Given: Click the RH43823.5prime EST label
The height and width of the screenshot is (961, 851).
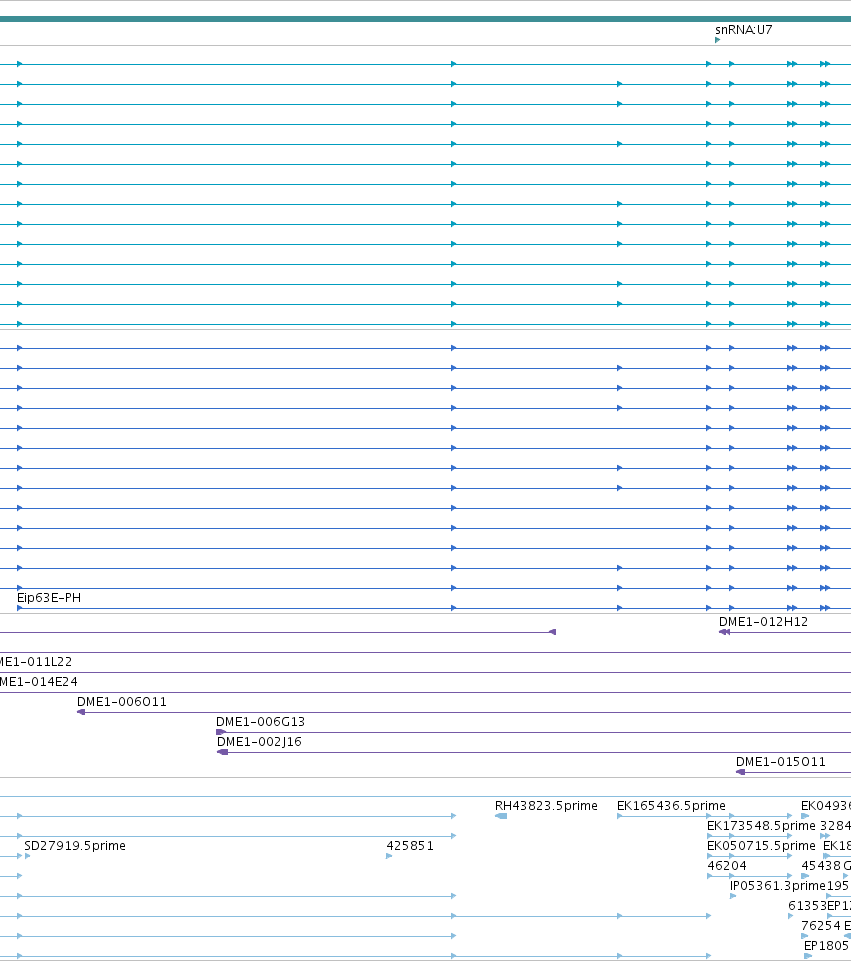Looking at the screenshot, I should [x=546, y=806].
